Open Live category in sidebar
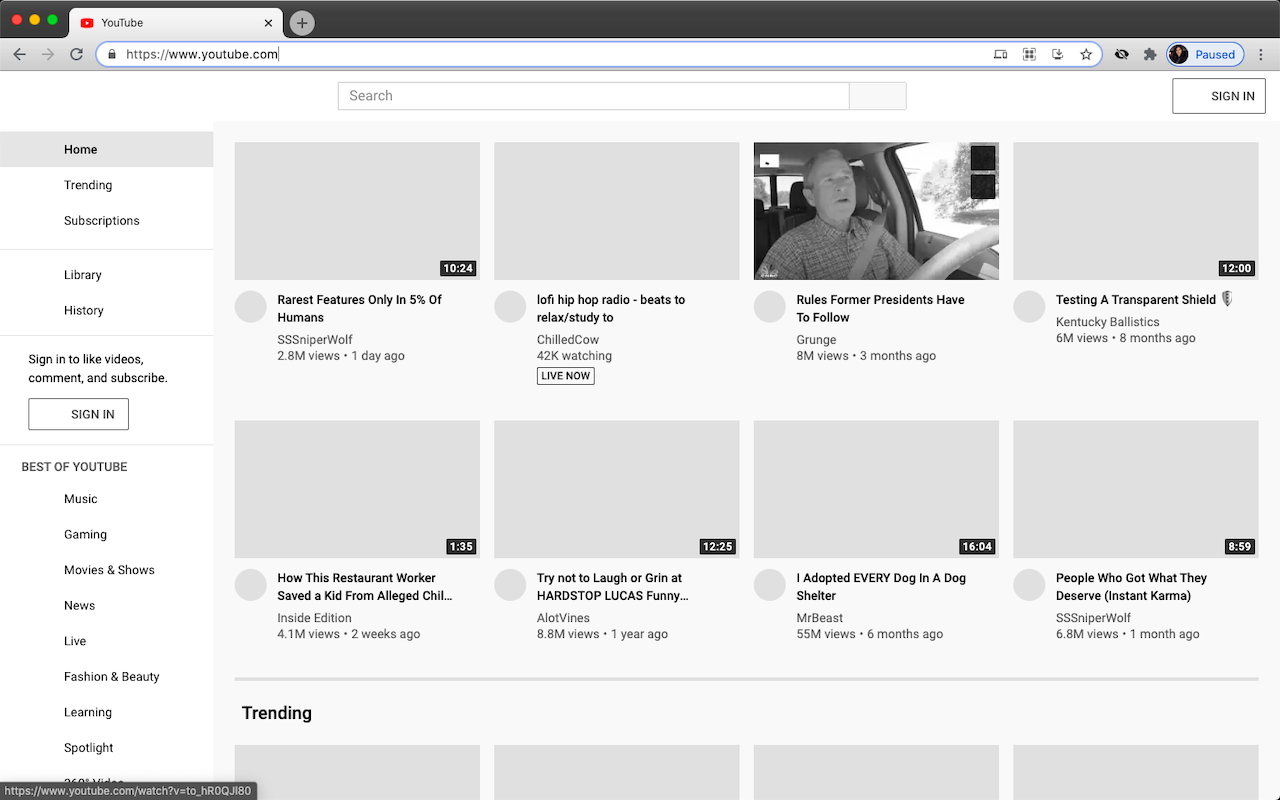Viewport: 1280px width, 800px height. click(106, 641)
